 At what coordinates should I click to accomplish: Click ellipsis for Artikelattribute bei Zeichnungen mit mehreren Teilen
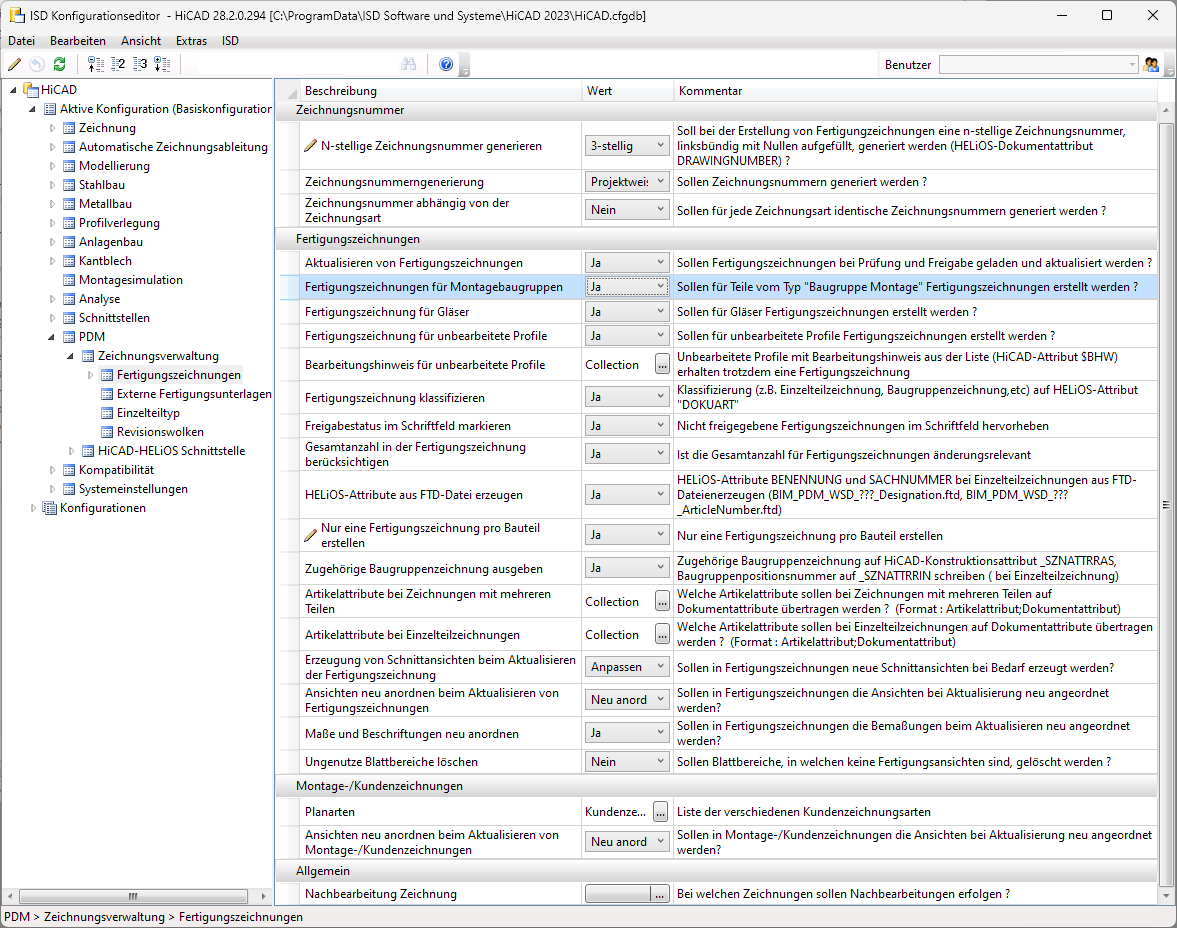(662, 601)
